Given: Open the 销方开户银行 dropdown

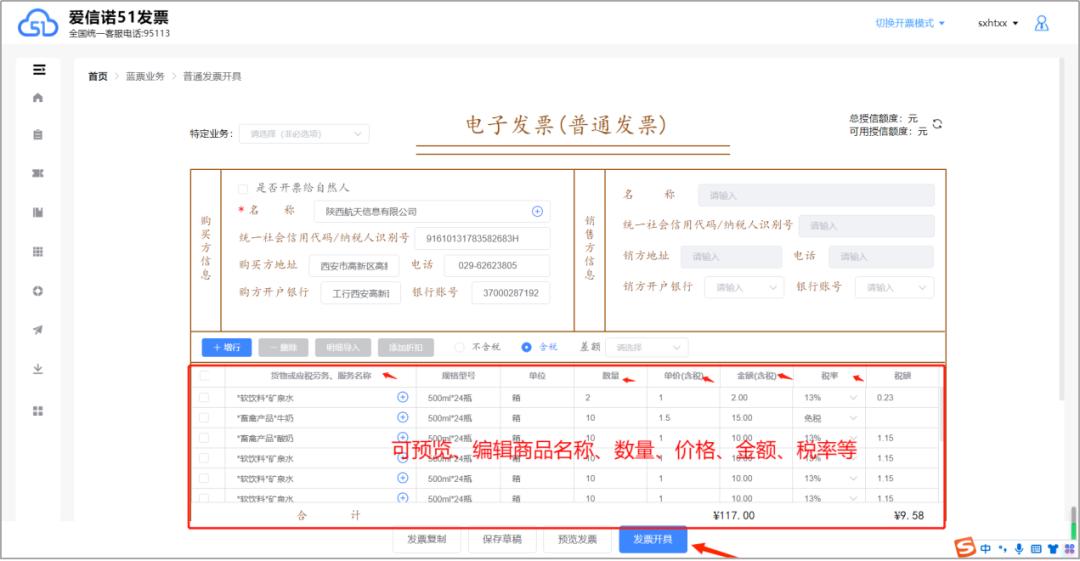Looking at the screenshot, I should [744, 287].
